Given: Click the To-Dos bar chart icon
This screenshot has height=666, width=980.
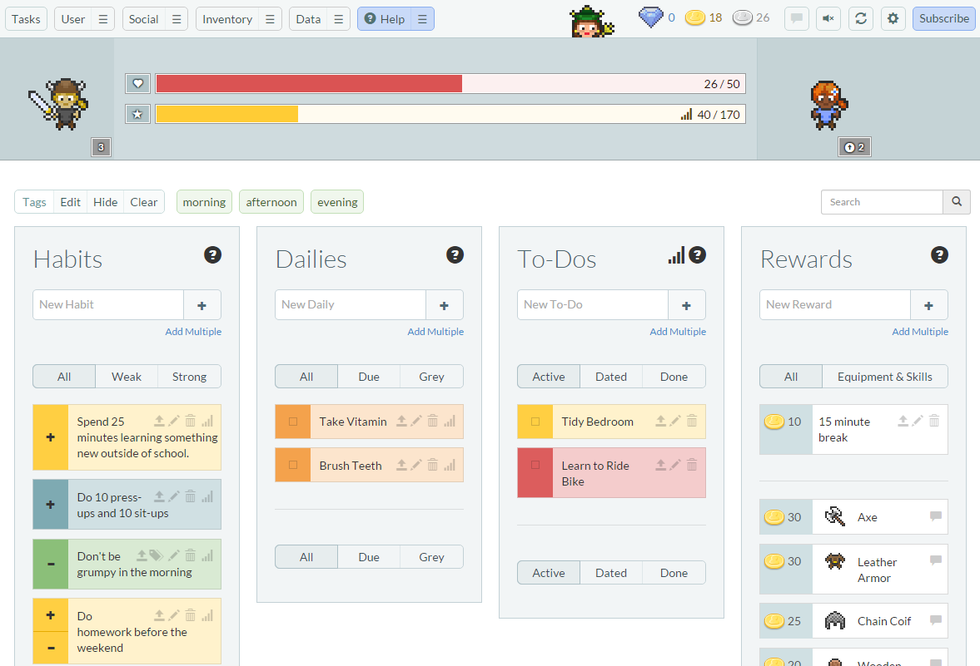Looking at the screenshot, I should click(x=677, y=256).
